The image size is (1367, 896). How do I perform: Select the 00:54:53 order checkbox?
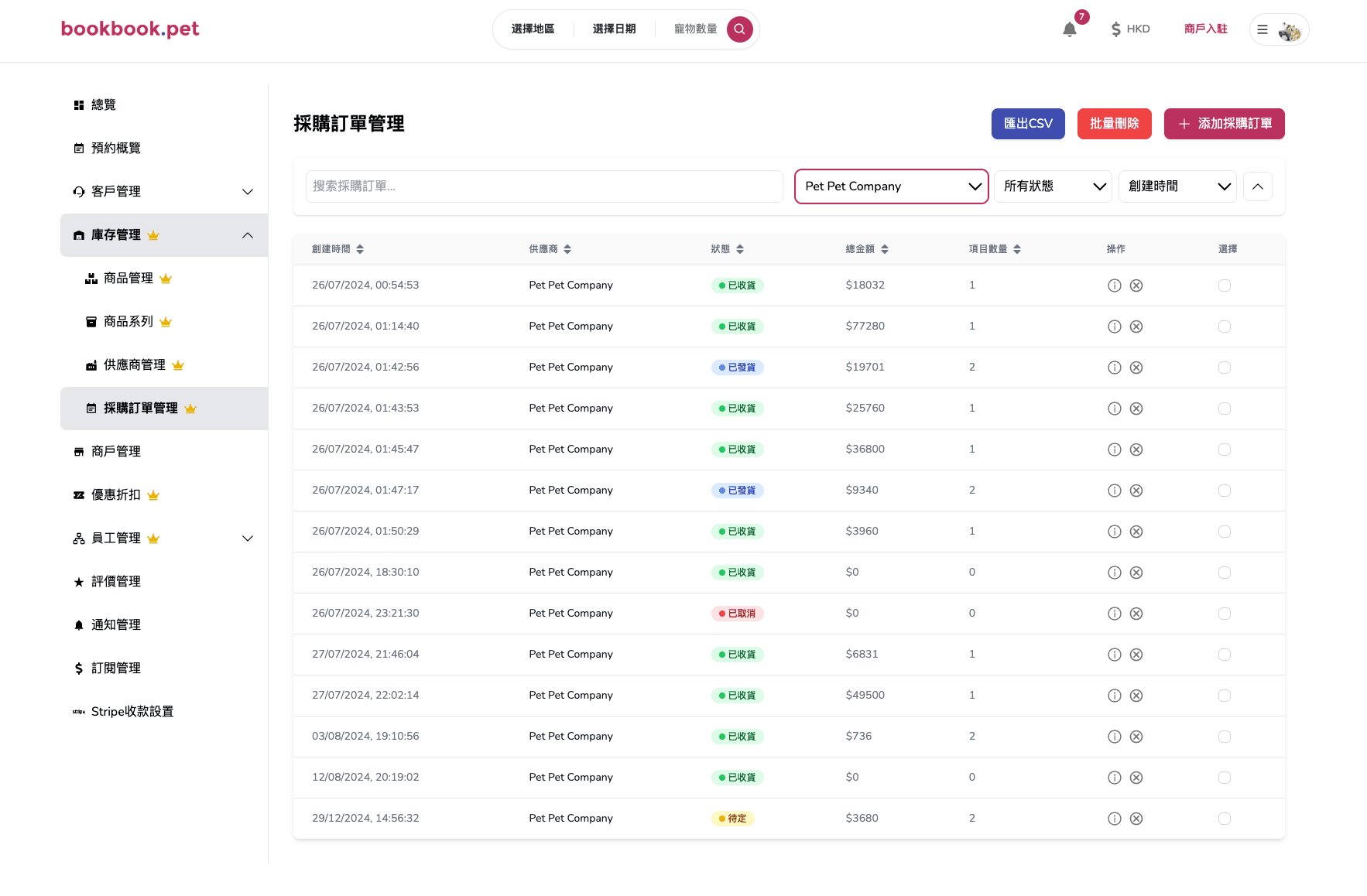(1225, 286)
